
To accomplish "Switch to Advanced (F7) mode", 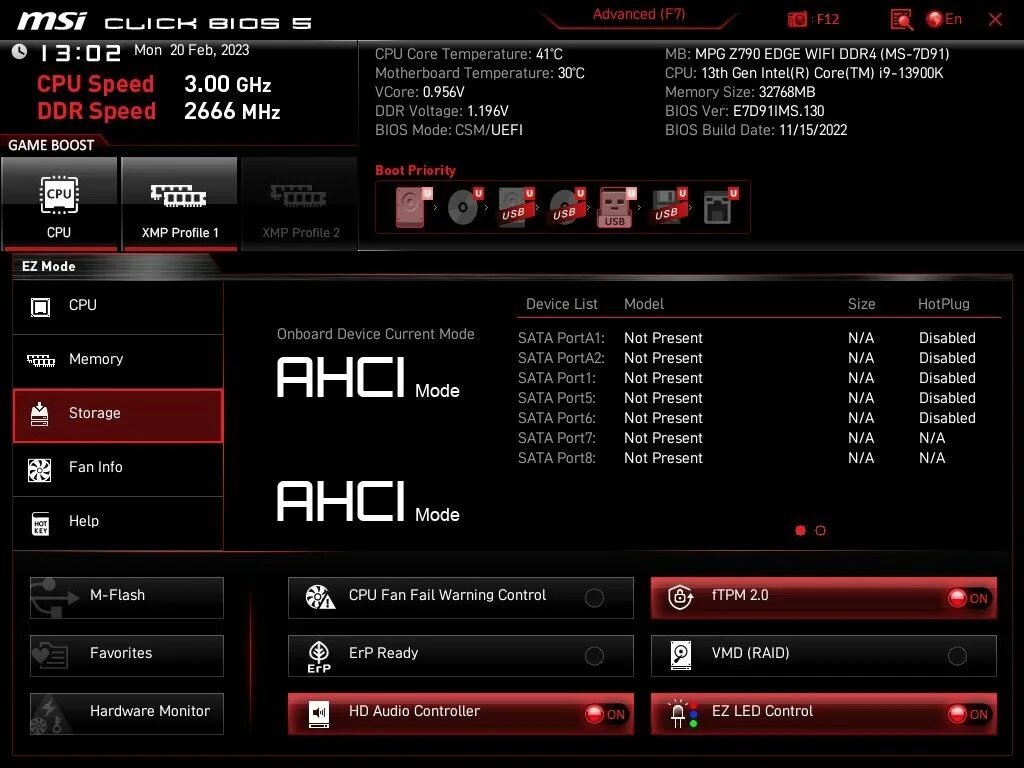I will pyautogui.click(x=639, y=14).
